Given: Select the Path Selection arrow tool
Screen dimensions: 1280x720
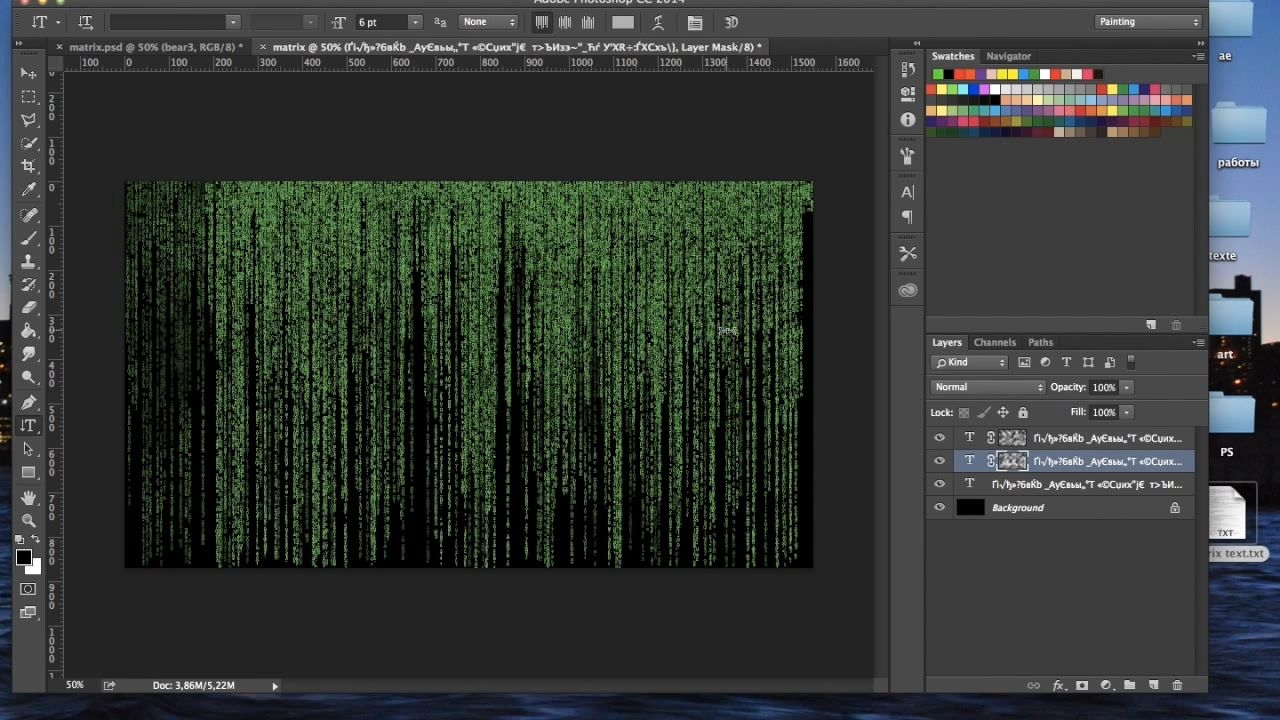Looking at the screenshot, I should 28,449.
